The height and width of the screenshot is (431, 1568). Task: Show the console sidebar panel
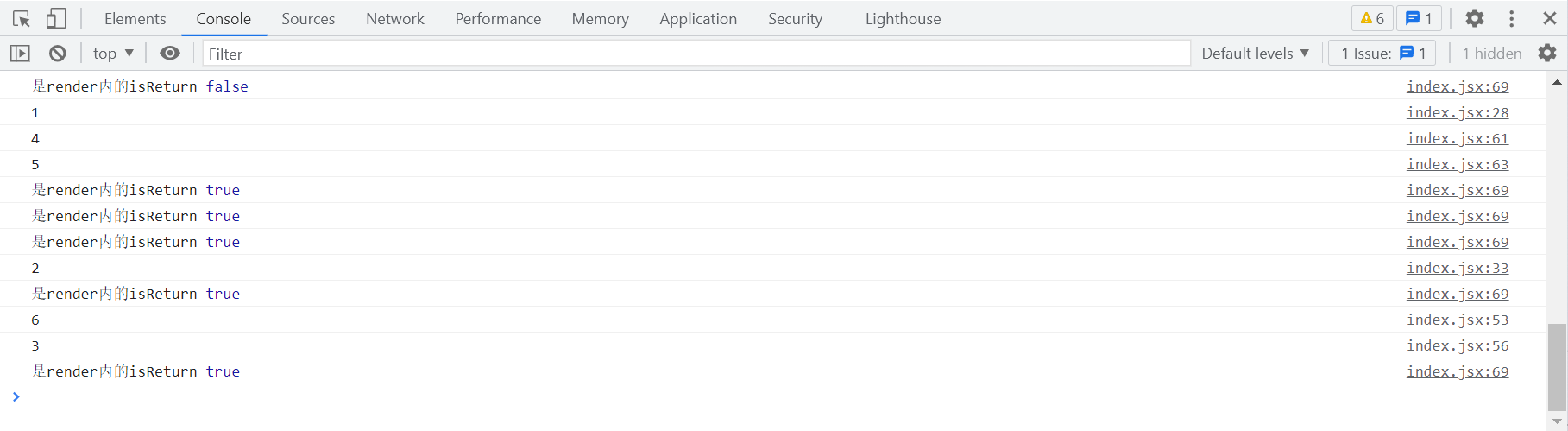pos(20,54)
